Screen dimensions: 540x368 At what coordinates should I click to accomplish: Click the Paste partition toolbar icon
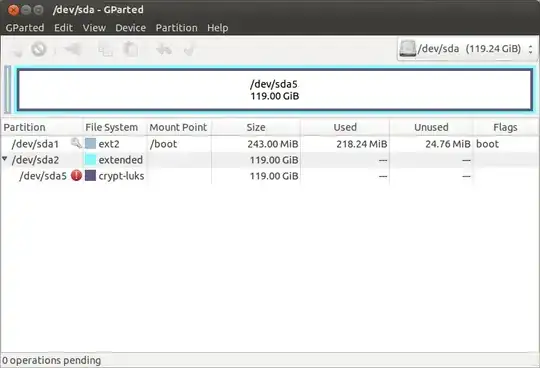coord(131,49)
